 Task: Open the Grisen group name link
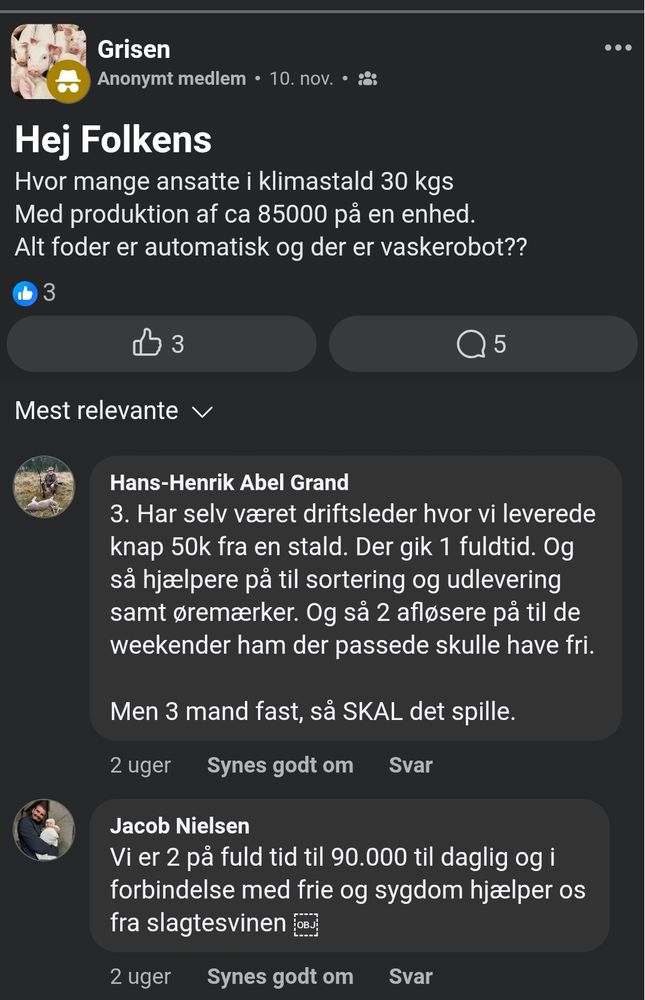pyautogui.click(x=134, y=48)
